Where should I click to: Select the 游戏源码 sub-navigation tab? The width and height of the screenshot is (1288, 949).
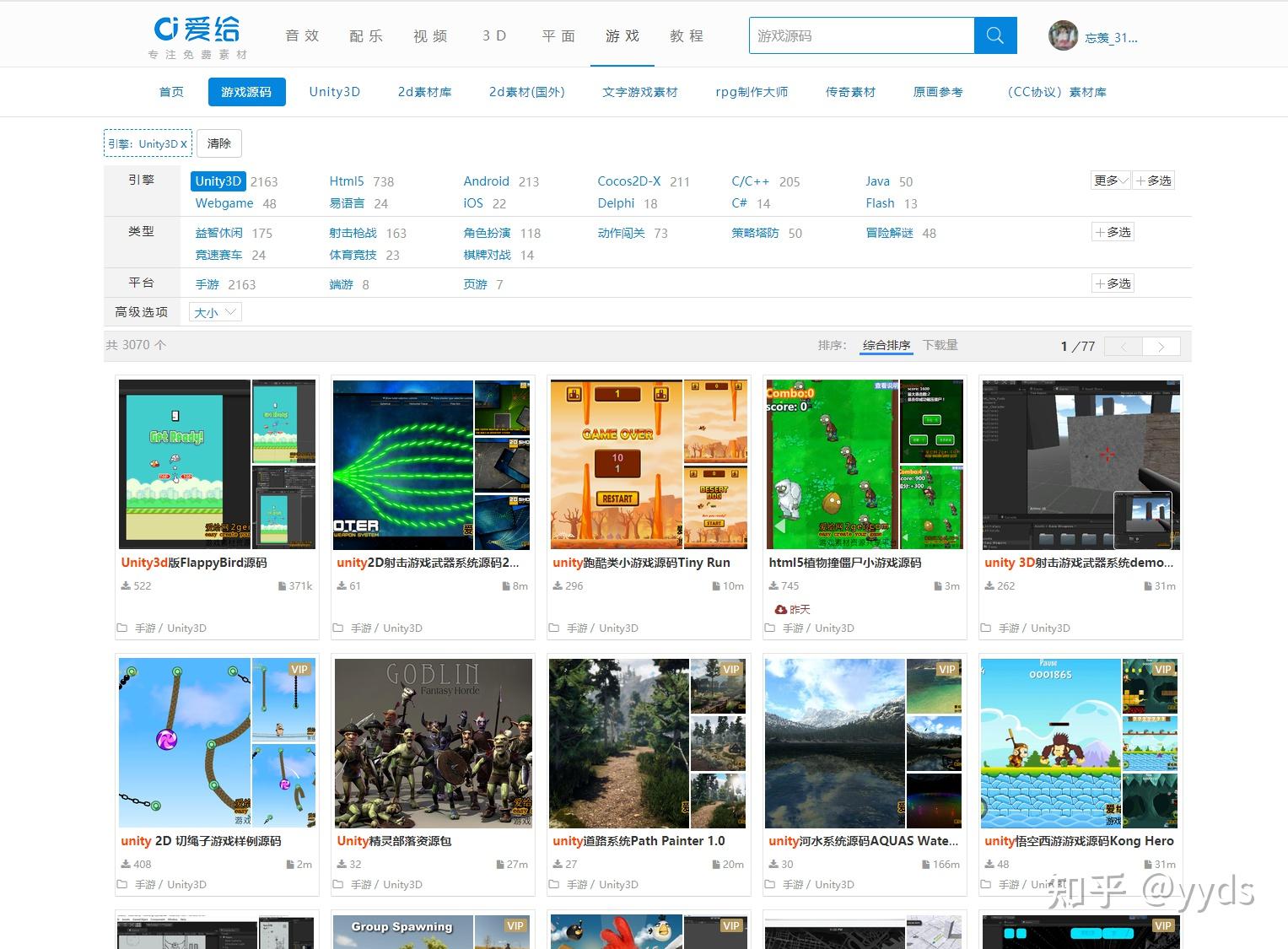pos(246,92)
